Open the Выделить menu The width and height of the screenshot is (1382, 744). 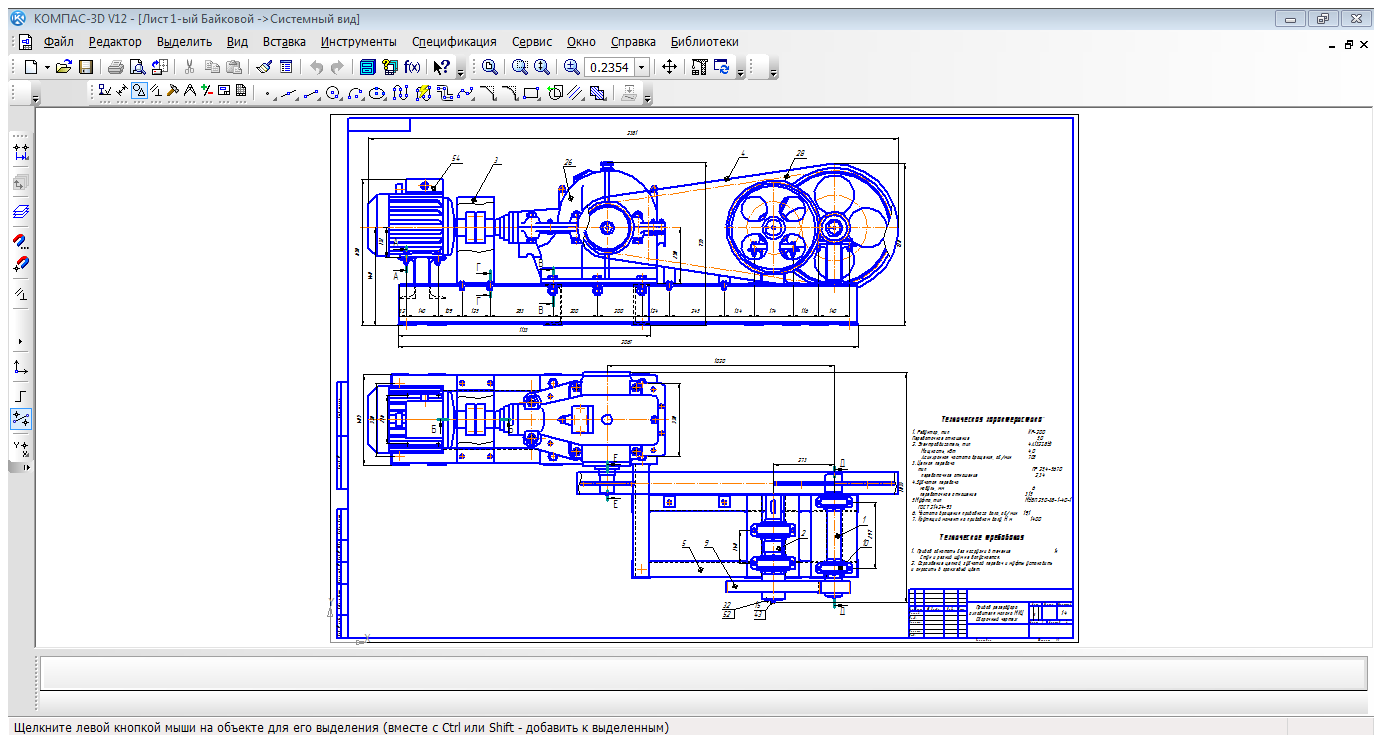point(185,41)
